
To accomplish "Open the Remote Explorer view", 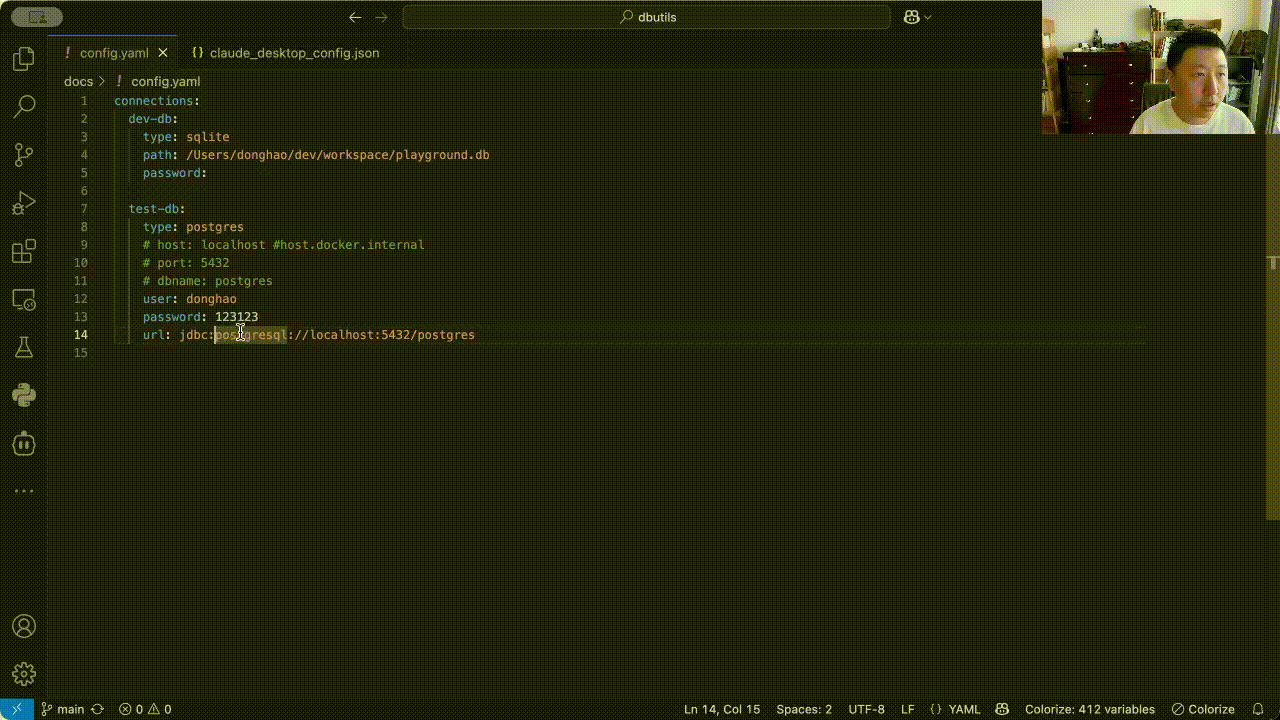I will click(24, 299).
